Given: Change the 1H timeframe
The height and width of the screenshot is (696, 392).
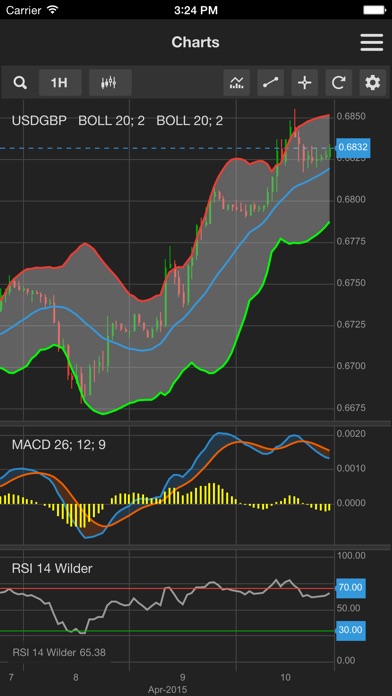Looking at the screenshot, I should point(60,83).
